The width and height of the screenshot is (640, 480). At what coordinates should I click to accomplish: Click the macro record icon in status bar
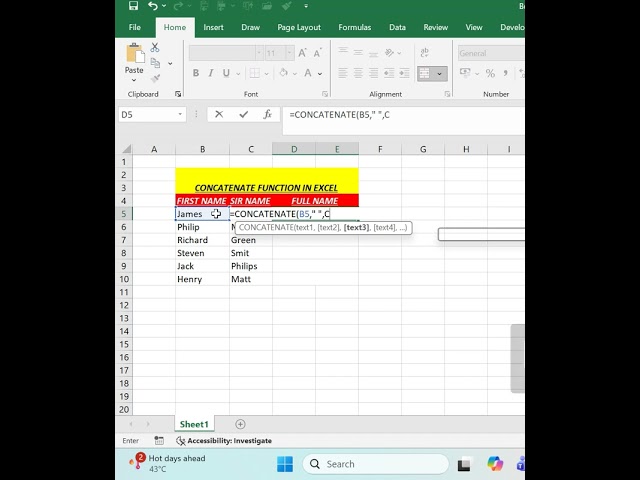point(159,440)
